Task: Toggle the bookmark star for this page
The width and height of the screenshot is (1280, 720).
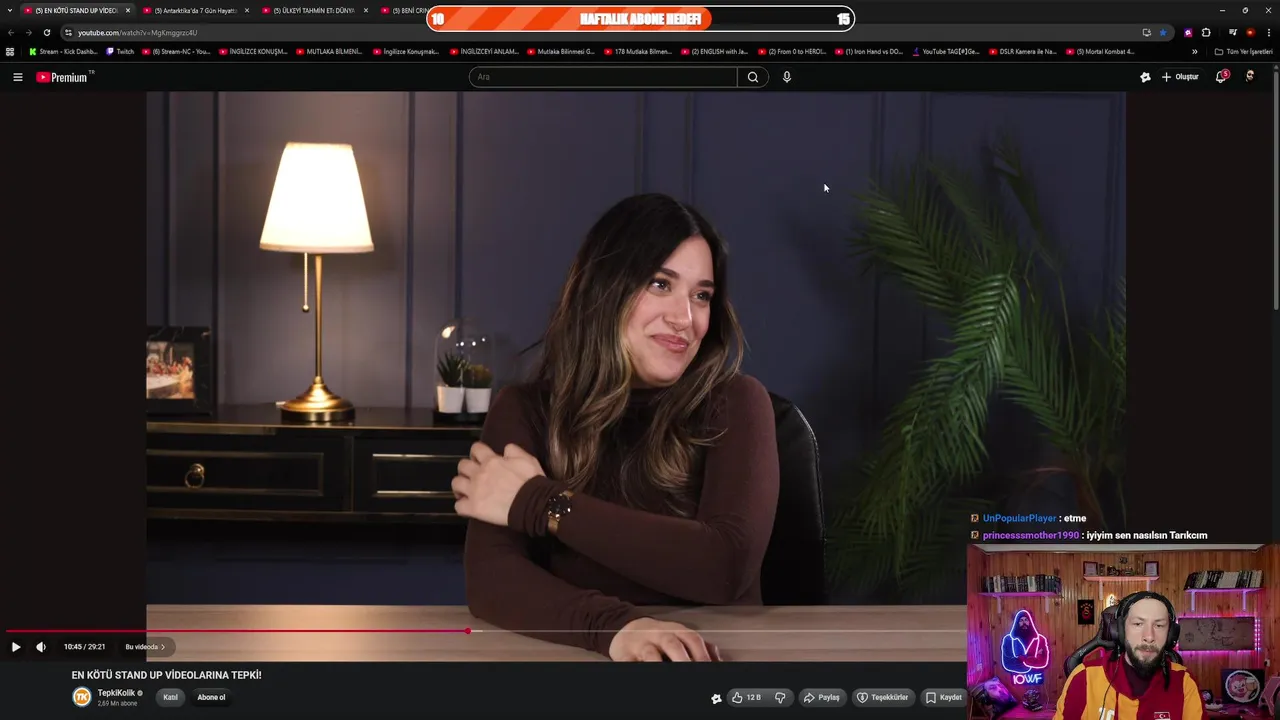Action: pos(1163,32)
